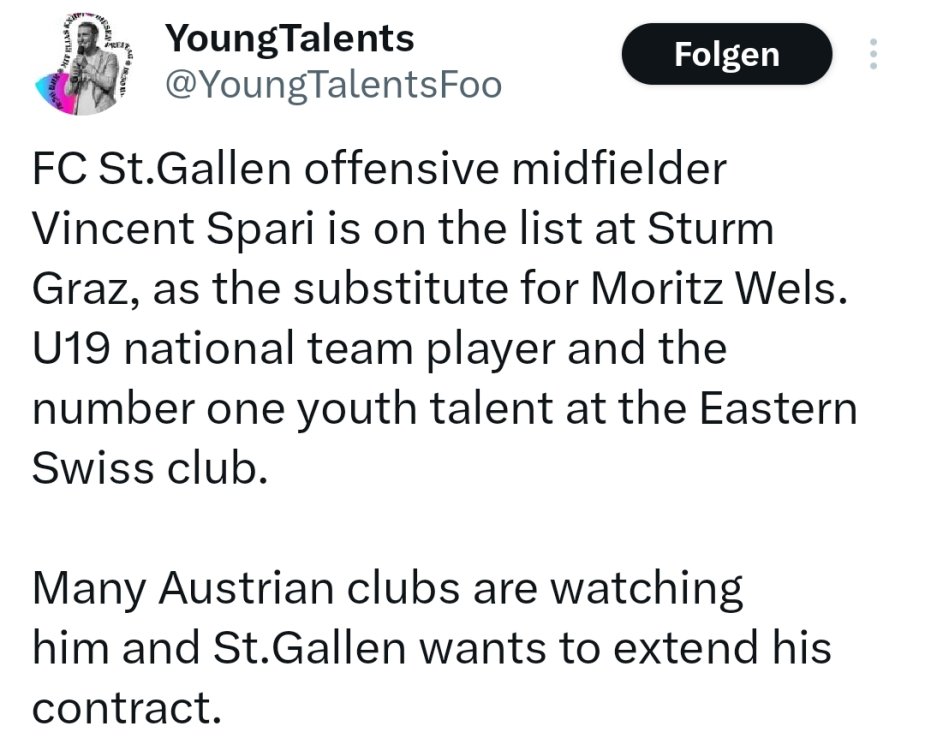The width and height of the screenshot is (925, 750).
Task: Click 'extend his' in the last sentence
Action: (721, 649)
